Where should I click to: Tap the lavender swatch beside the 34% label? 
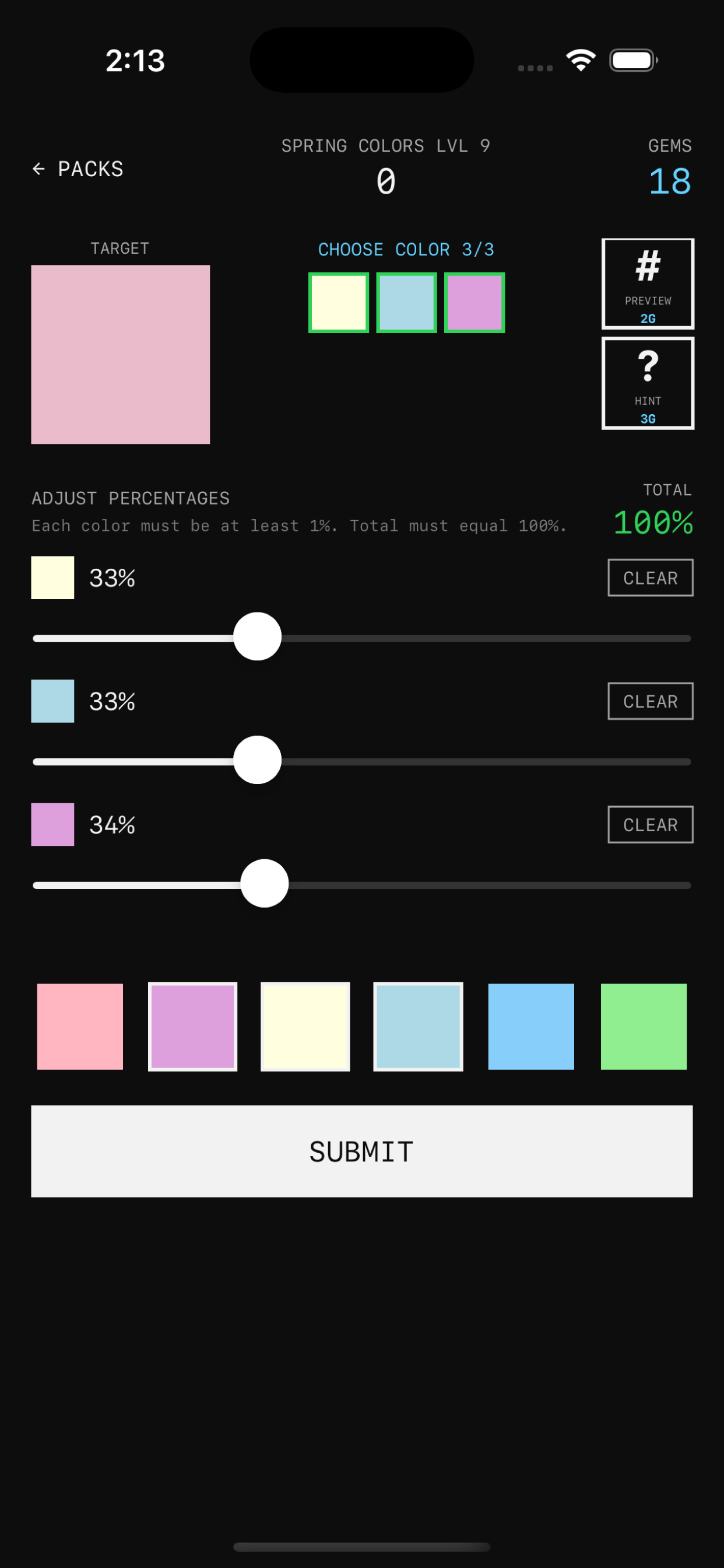tap(52, 824)
